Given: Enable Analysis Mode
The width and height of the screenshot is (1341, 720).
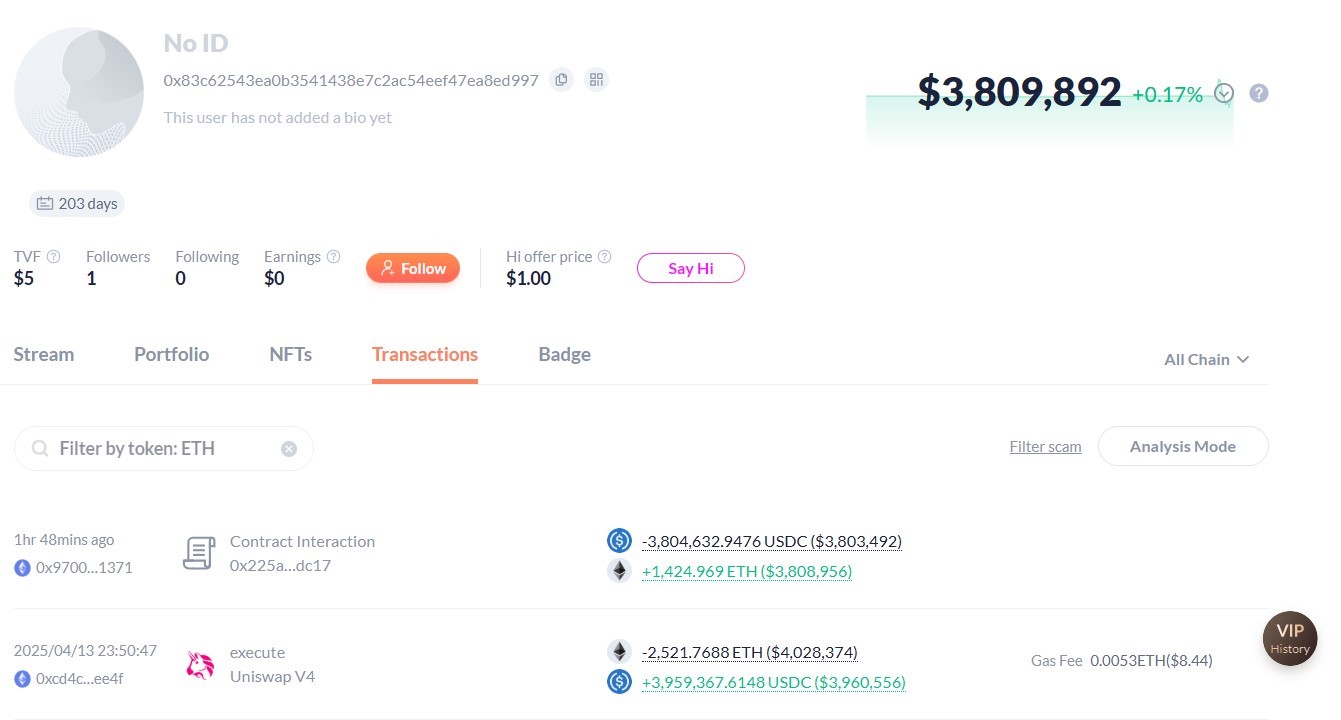Looking at the screenshot, I should pos(1183,446).
